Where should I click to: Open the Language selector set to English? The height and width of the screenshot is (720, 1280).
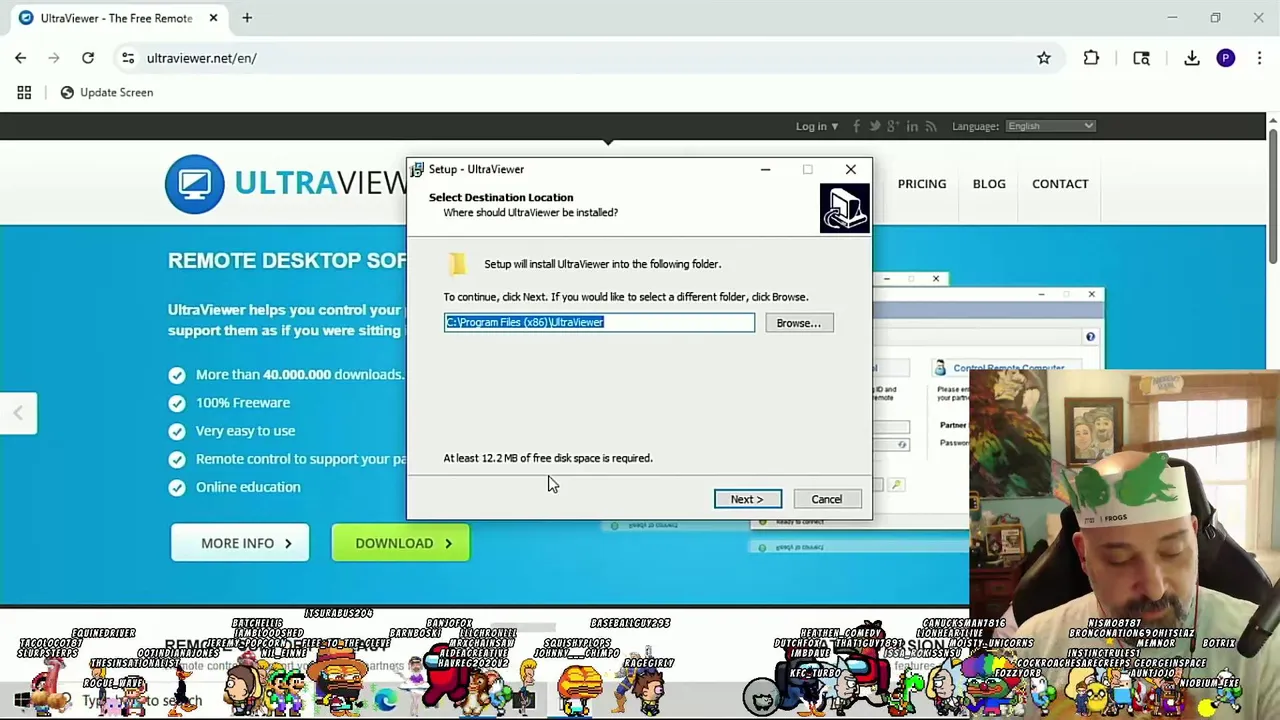[1050, 126]
